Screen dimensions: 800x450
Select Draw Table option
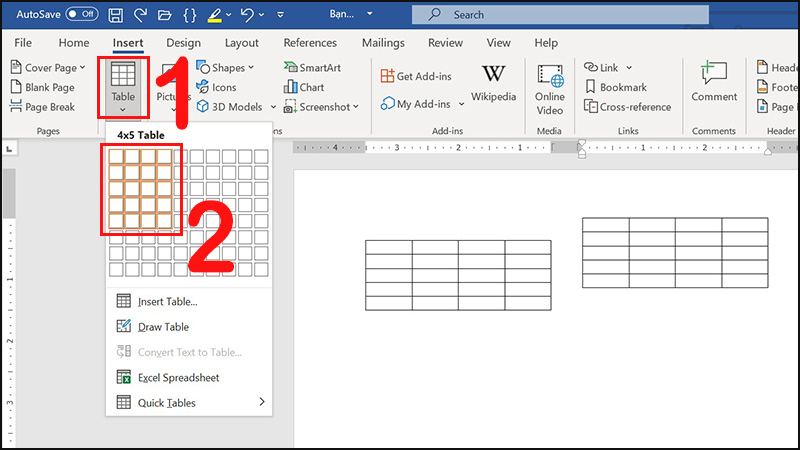point(163,327)
